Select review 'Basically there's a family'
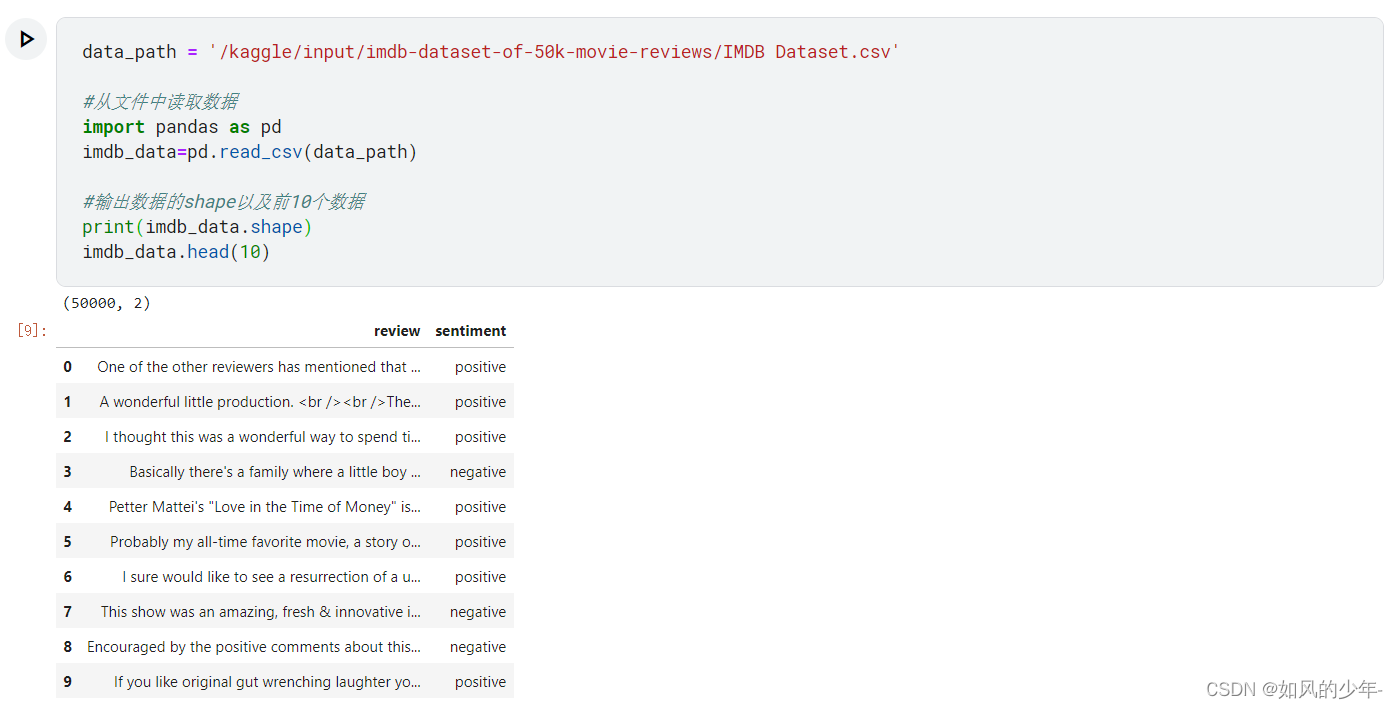The image size is (1398, 709). [275, 472]
